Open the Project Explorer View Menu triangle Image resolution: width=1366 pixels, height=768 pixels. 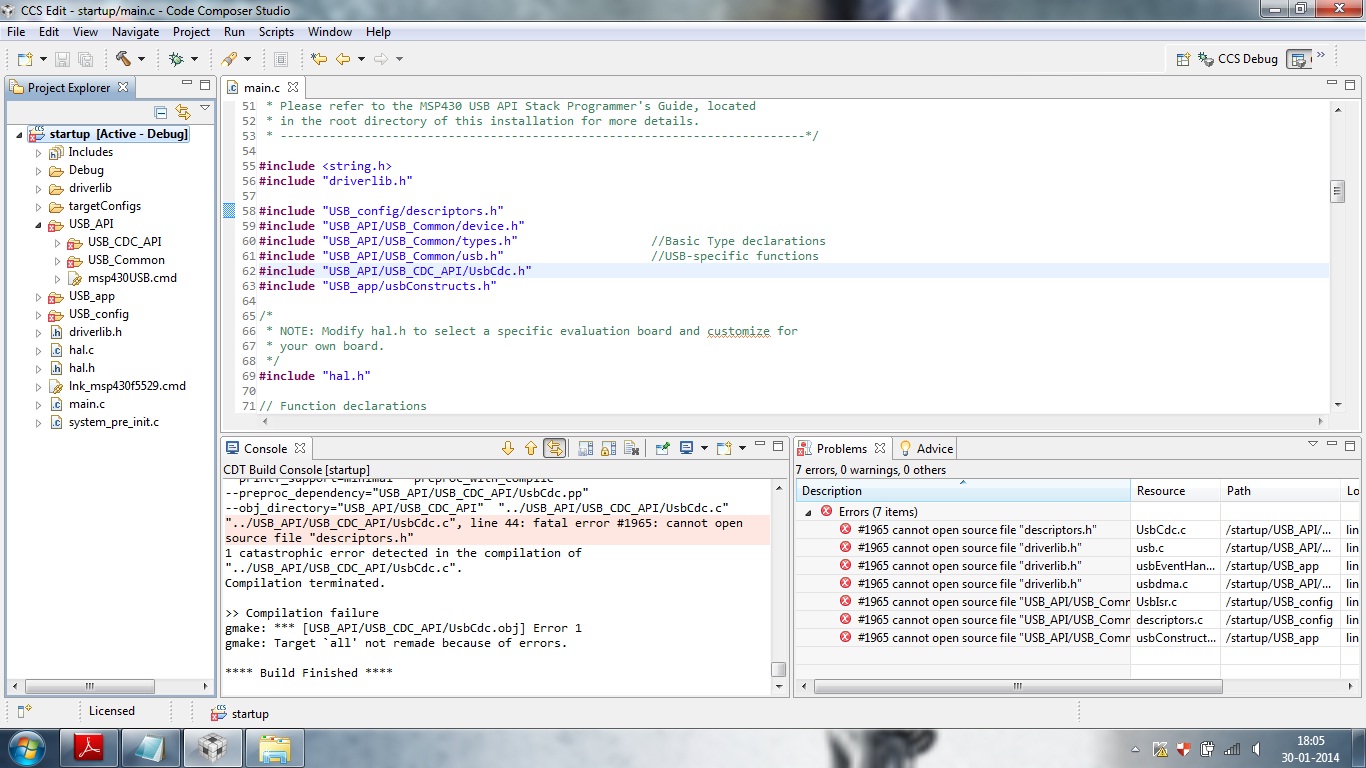[205, 108]
